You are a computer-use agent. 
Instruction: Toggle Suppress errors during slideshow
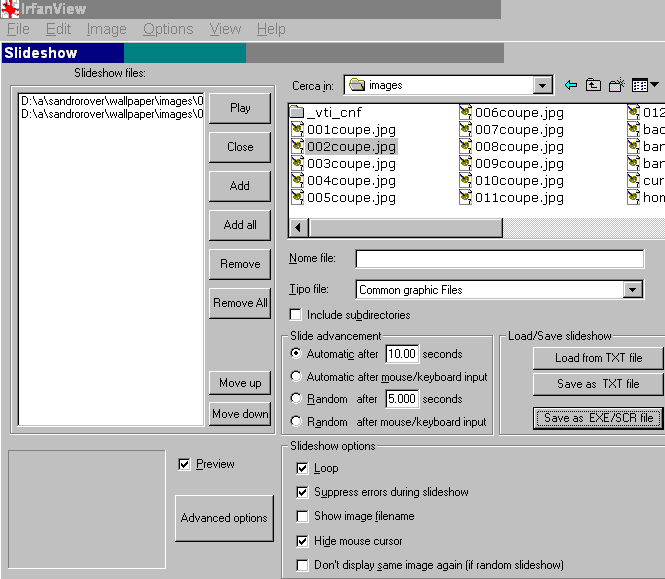coord(302,492)
